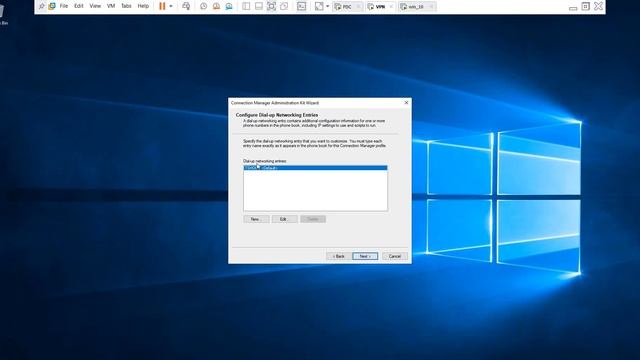The width and height of the screenshot is (640, 360).
Task: Open the View menu
Action: [95, 6]
